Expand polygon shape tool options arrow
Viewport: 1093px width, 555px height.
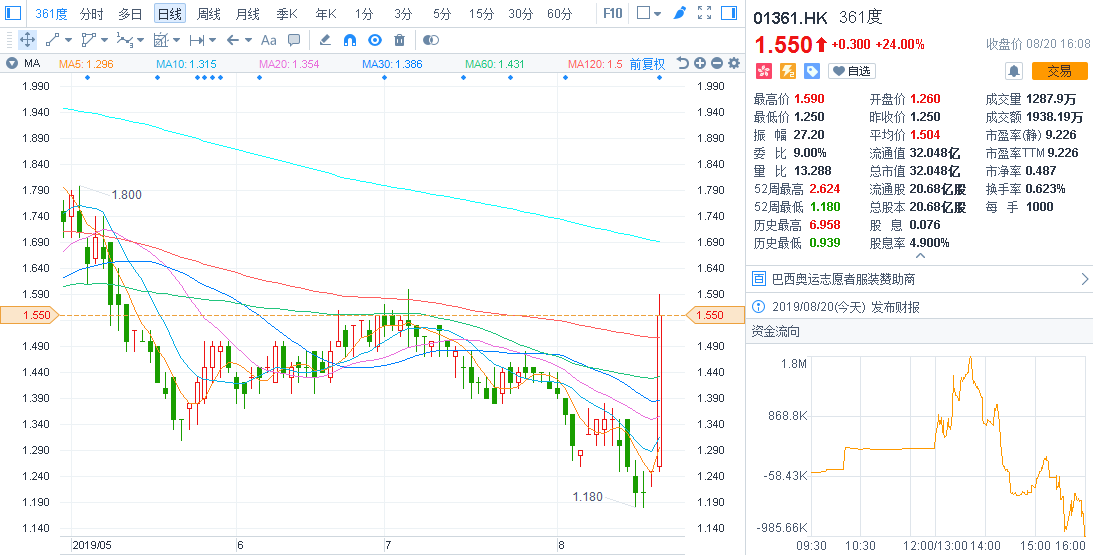coord(104,40)
